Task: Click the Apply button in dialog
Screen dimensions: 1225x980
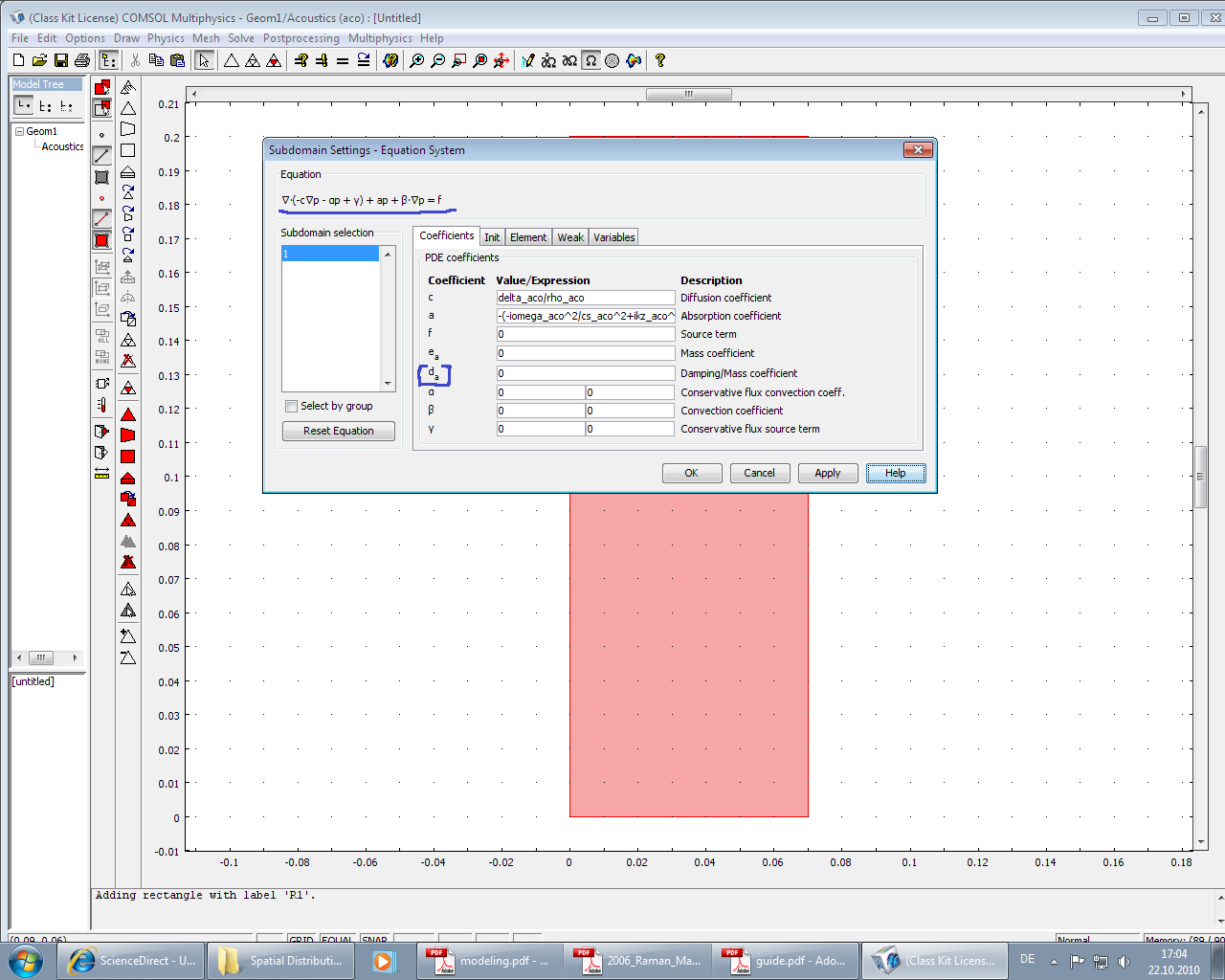Action: [x=827, y=473]
